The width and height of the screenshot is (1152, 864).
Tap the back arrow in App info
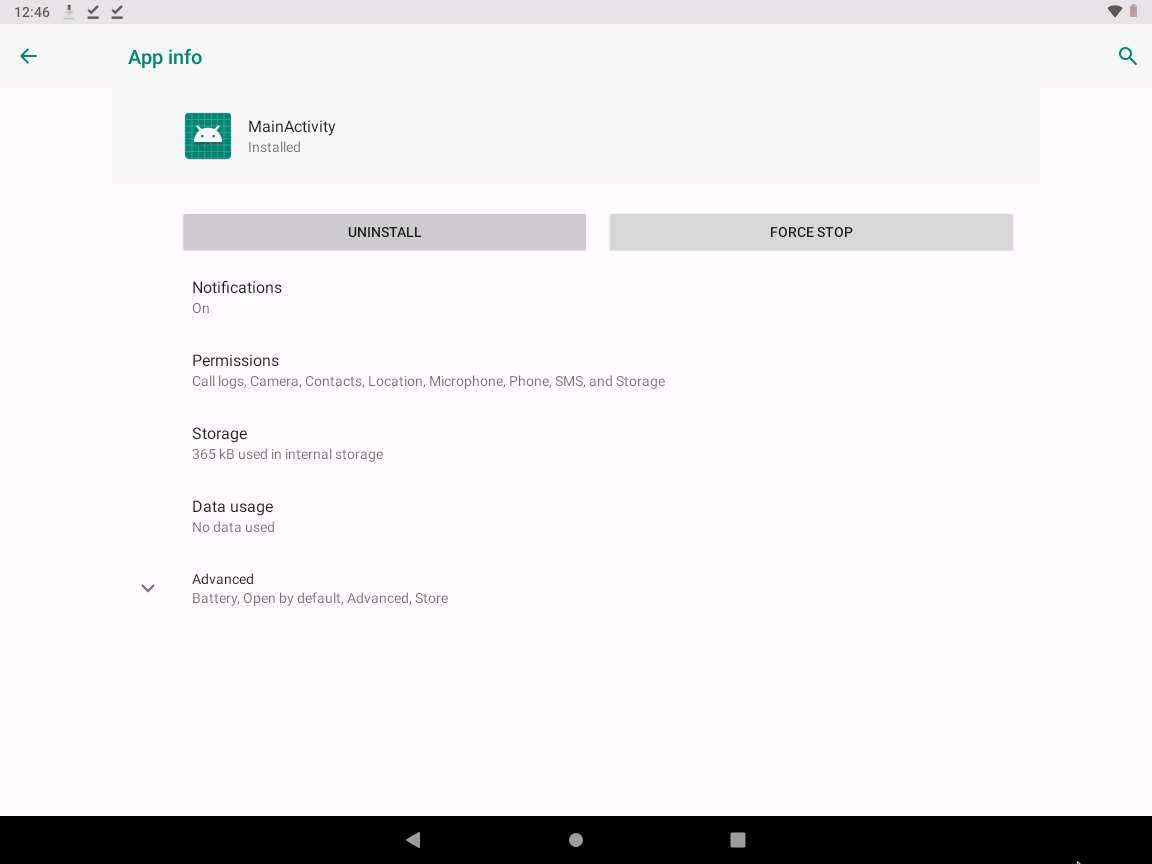(28, 56)
